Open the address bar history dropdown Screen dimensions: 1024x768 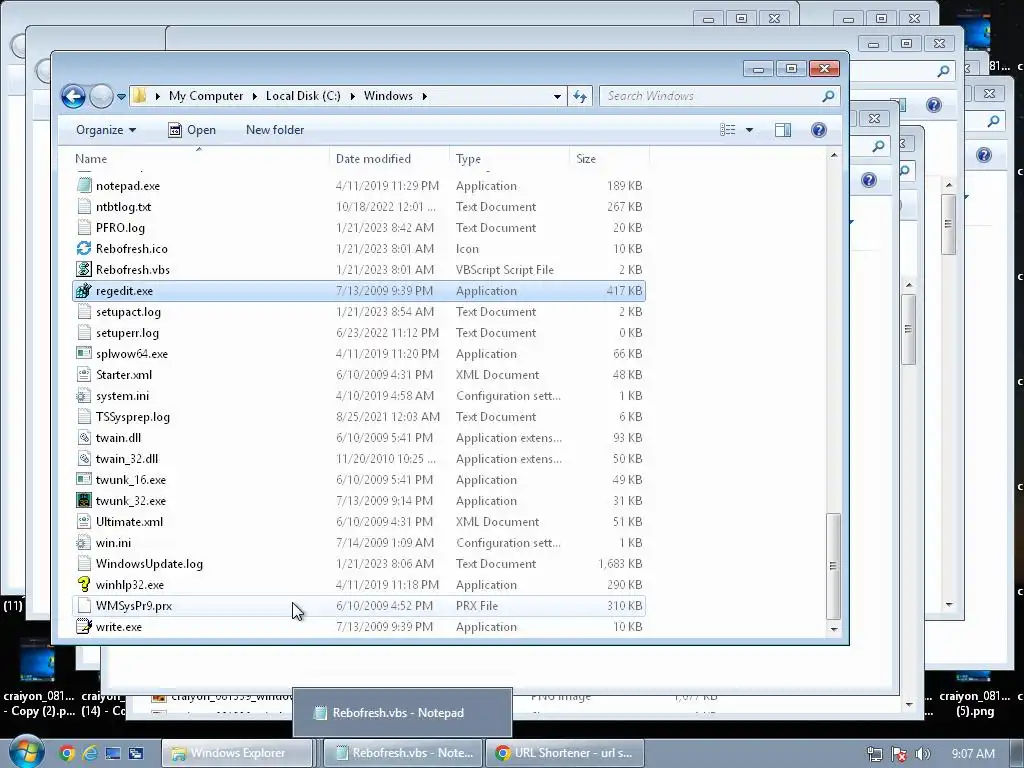coord(557,96)
